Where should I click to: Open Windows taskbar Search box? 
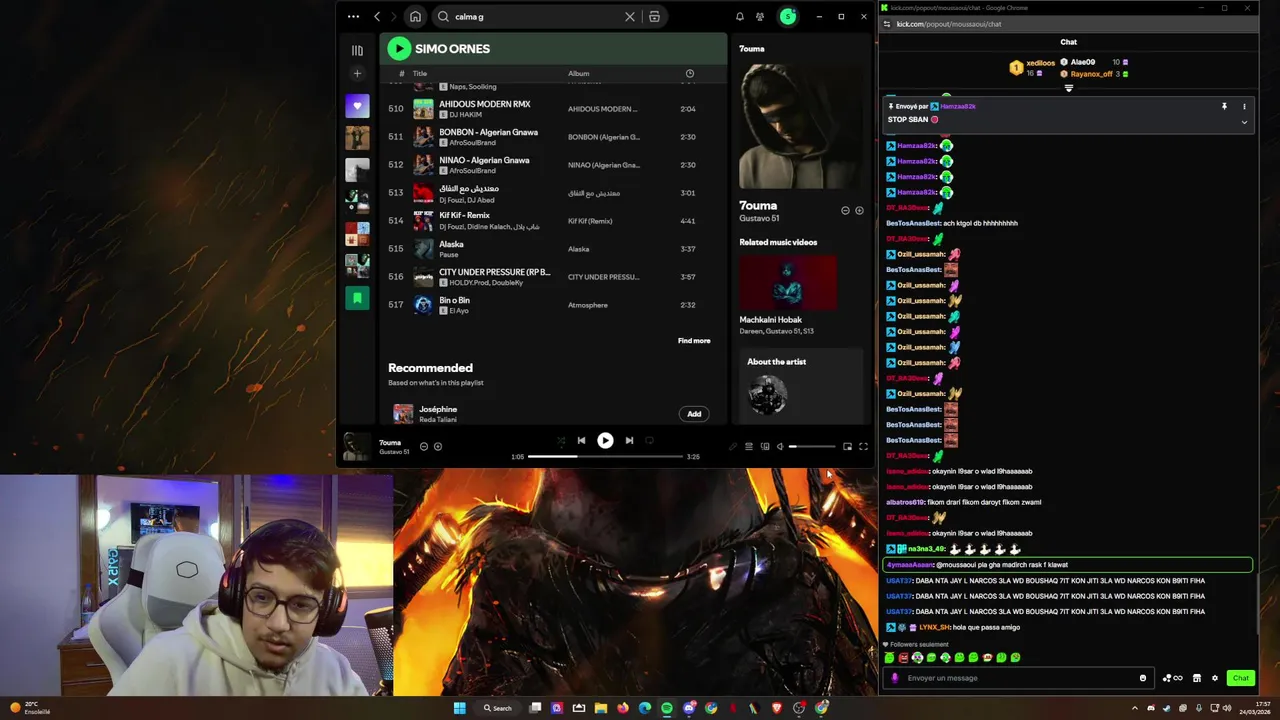point(498,708)
